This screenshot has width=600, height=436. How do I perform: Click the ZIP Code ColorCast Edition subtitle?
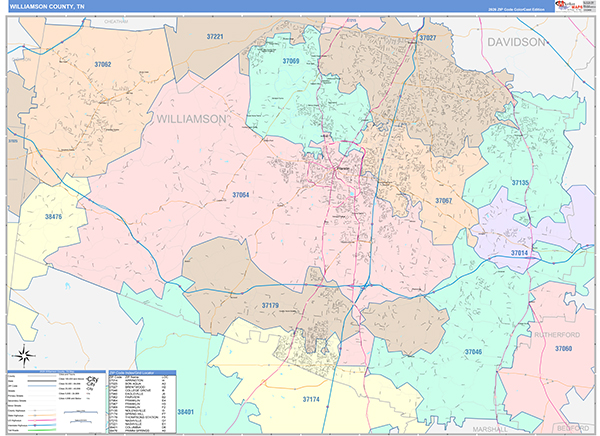[516, 9]
